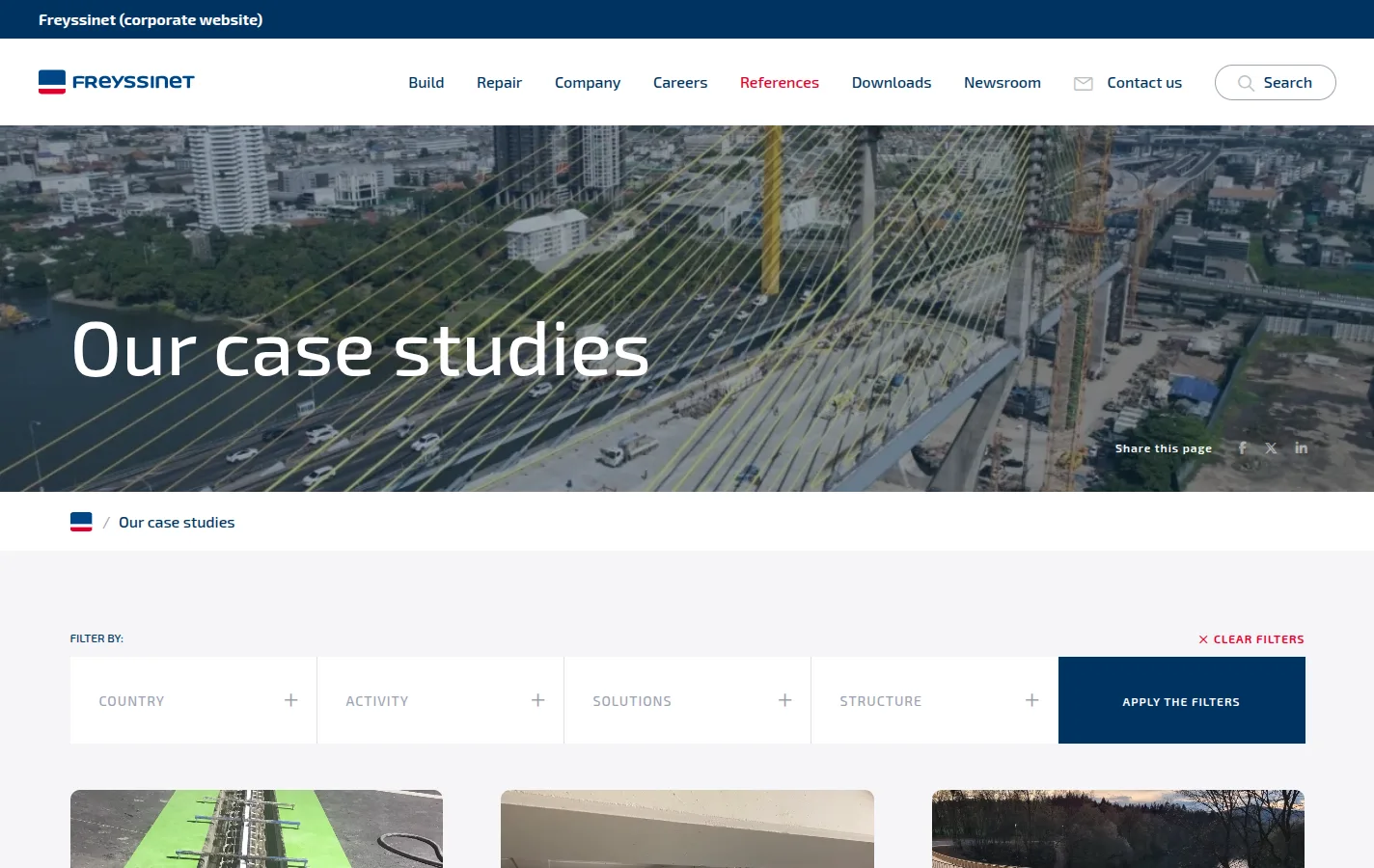
Task: Expand the Activity filter dropdown
Action: click(440, 700)
